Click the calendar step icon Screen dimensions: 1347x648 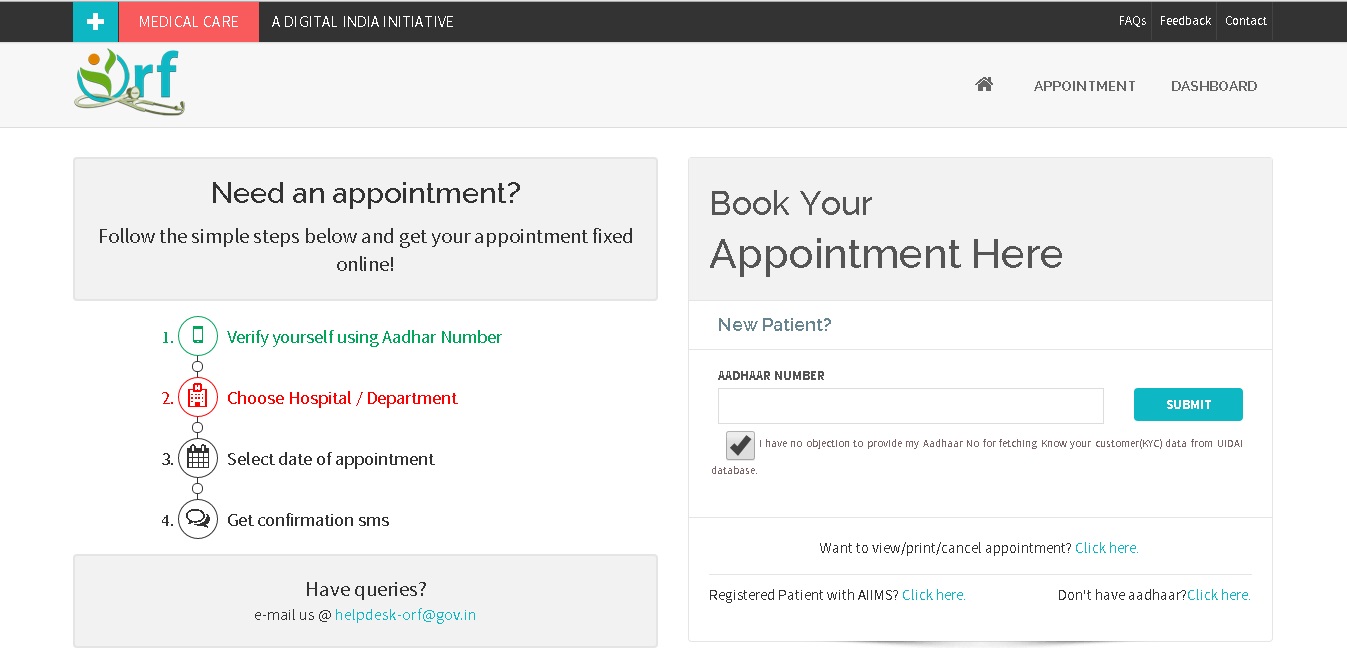(x=198, y=459)
